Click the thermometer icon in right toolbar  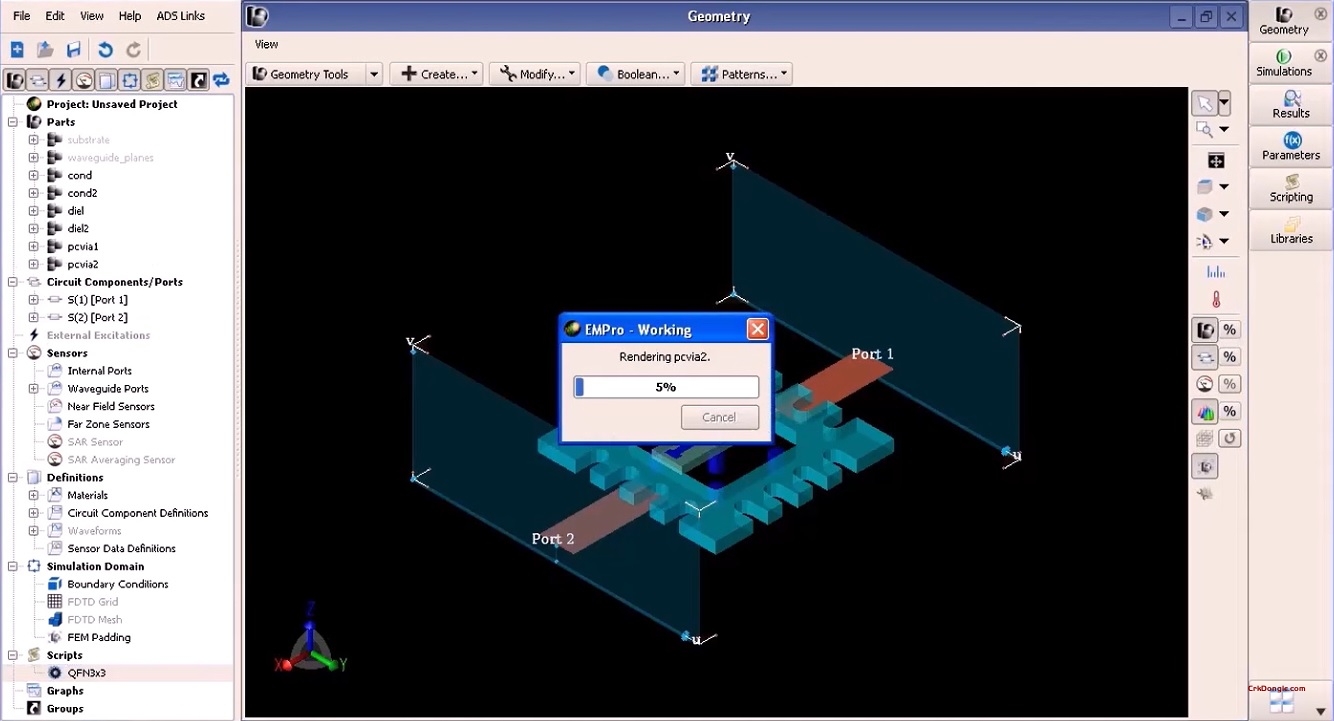(x=1215, y=299)
